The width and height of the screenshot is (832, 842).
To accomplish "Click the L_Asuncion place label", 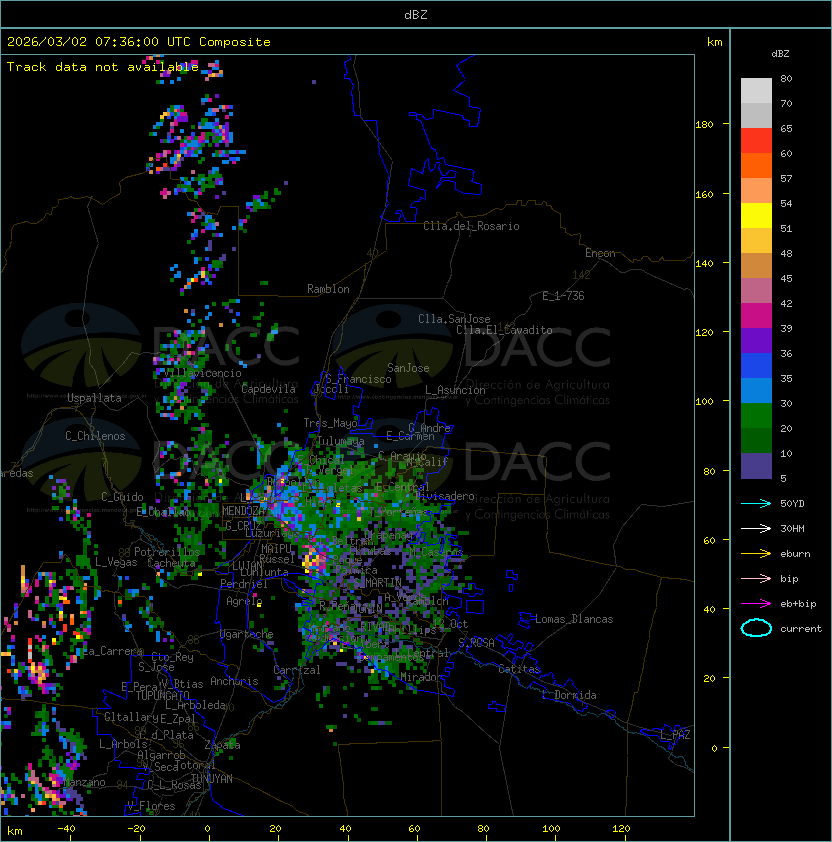I will pos(455,390).
